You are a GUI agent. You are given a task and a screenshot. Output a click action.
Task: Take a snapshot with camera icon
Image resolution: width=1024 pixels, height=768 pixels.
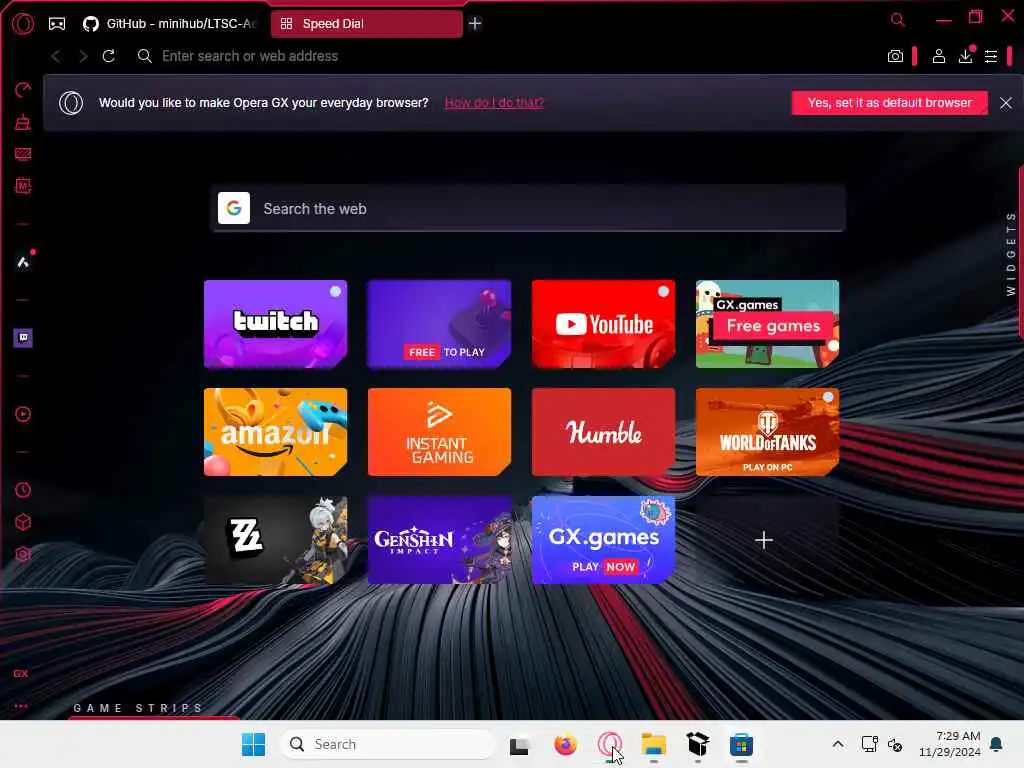point(895,56)
